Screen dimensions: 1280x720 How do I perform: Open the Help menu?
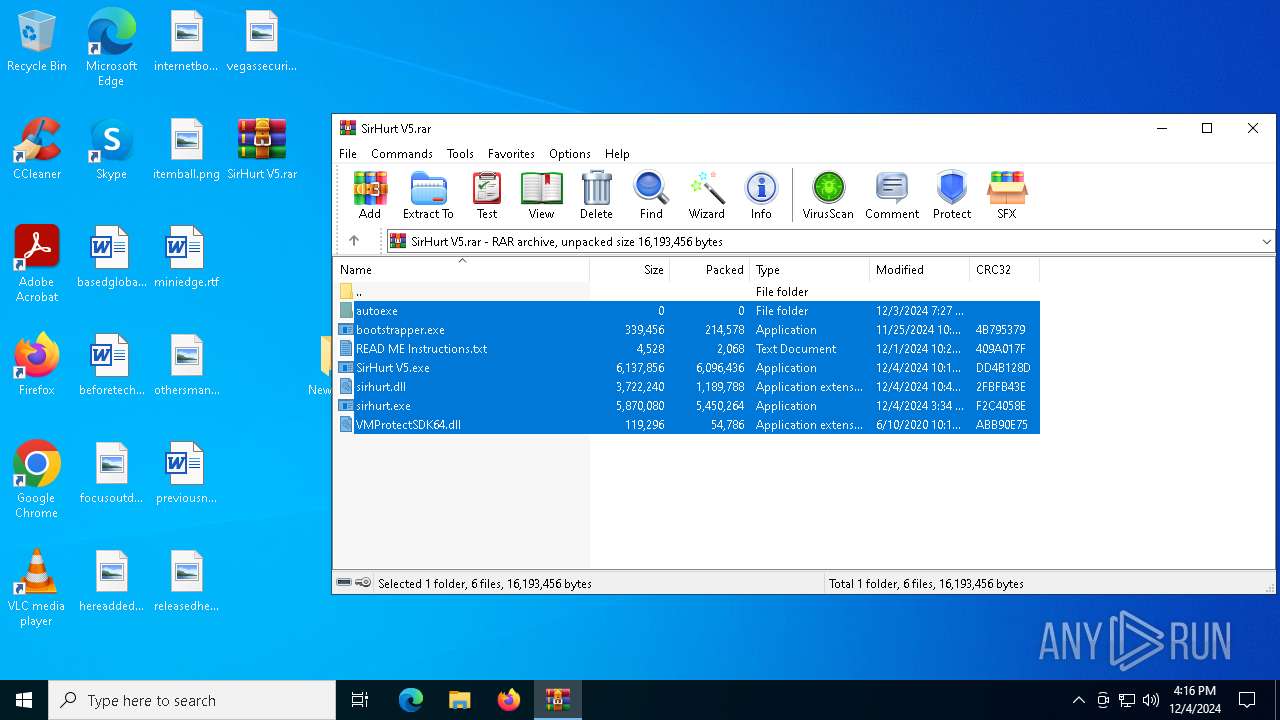[x=617, y=154]
